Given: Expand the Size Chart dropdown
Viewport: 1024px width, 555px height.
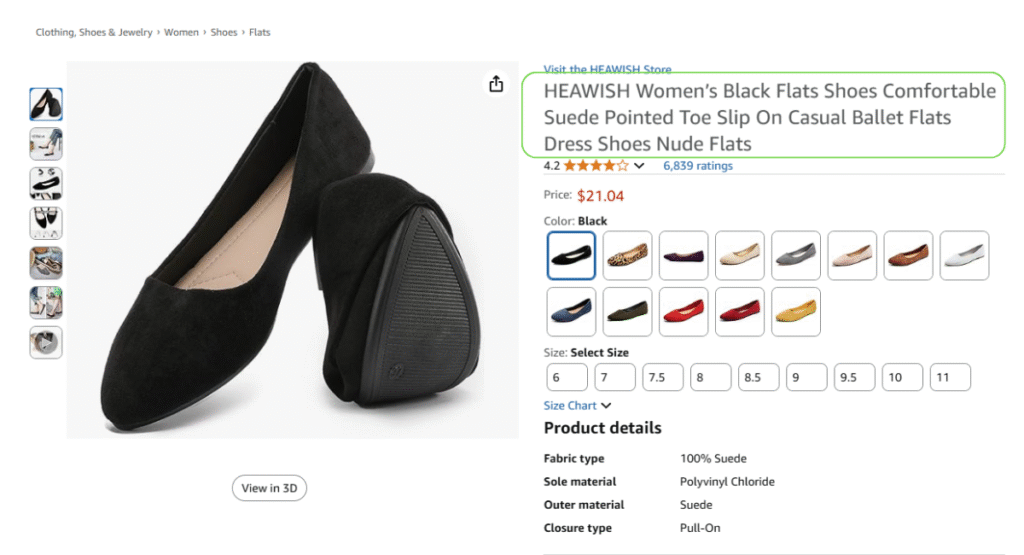Looking at the screenshot, I should [x=577, y=406].
